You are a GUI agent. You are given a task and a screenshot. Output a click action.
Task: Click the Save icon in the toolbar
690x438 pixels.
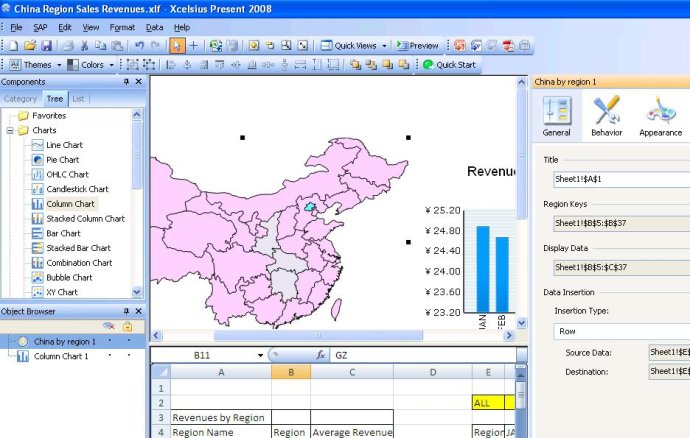46,46
